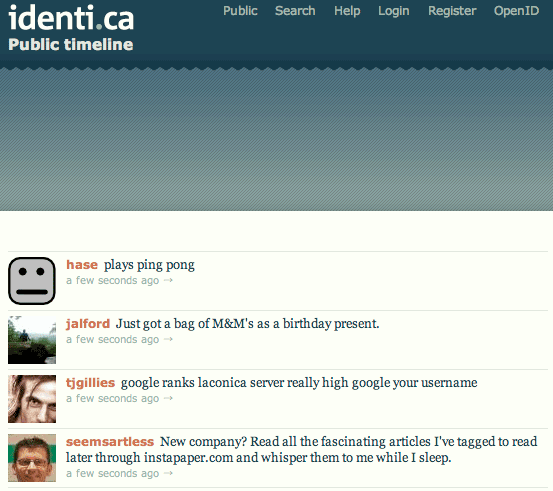Visit seemsartless username link

pos(110,442)
